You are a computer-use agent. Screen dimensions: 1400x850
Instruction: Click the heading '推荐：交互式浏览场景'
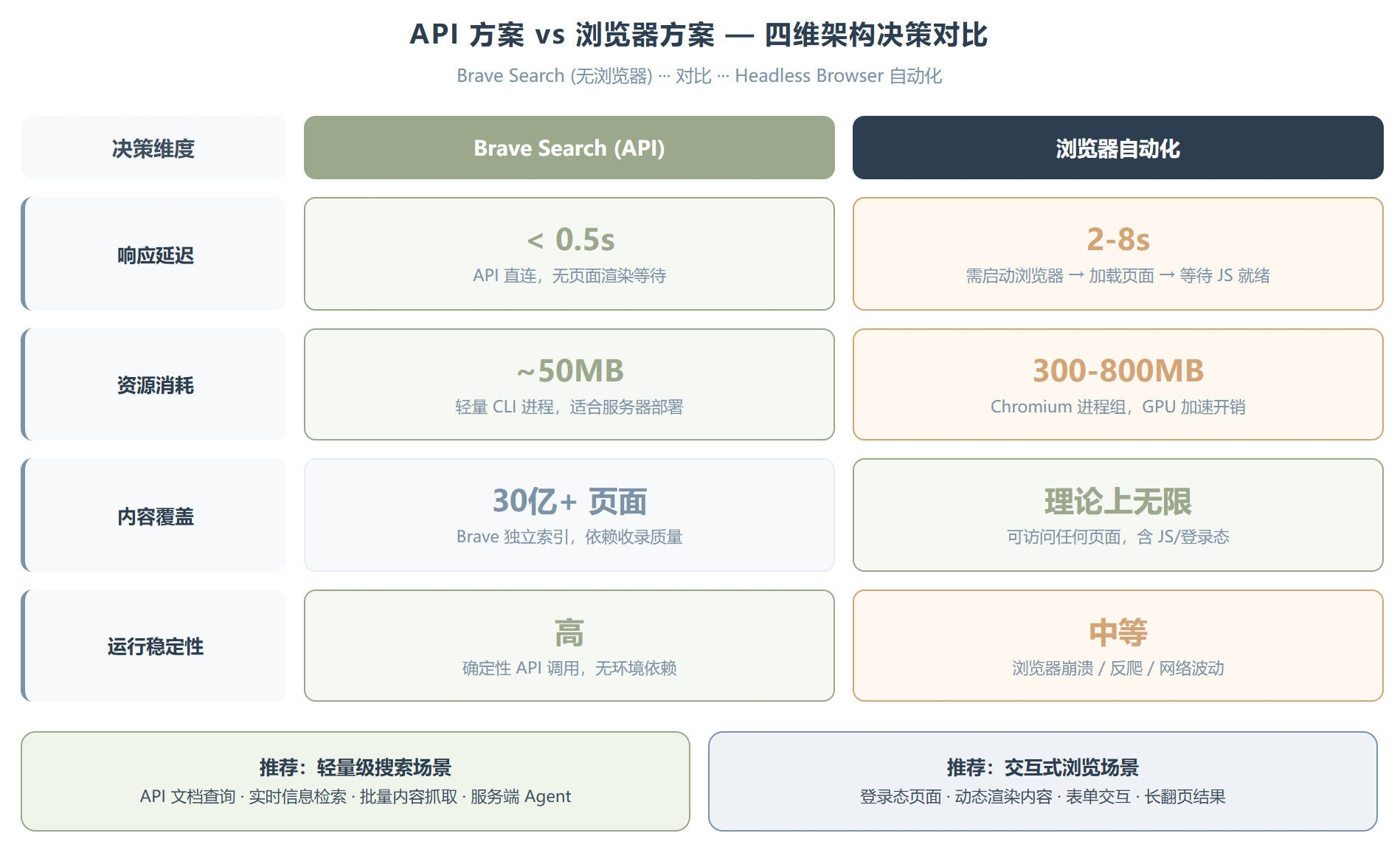tap(1043, 767)
